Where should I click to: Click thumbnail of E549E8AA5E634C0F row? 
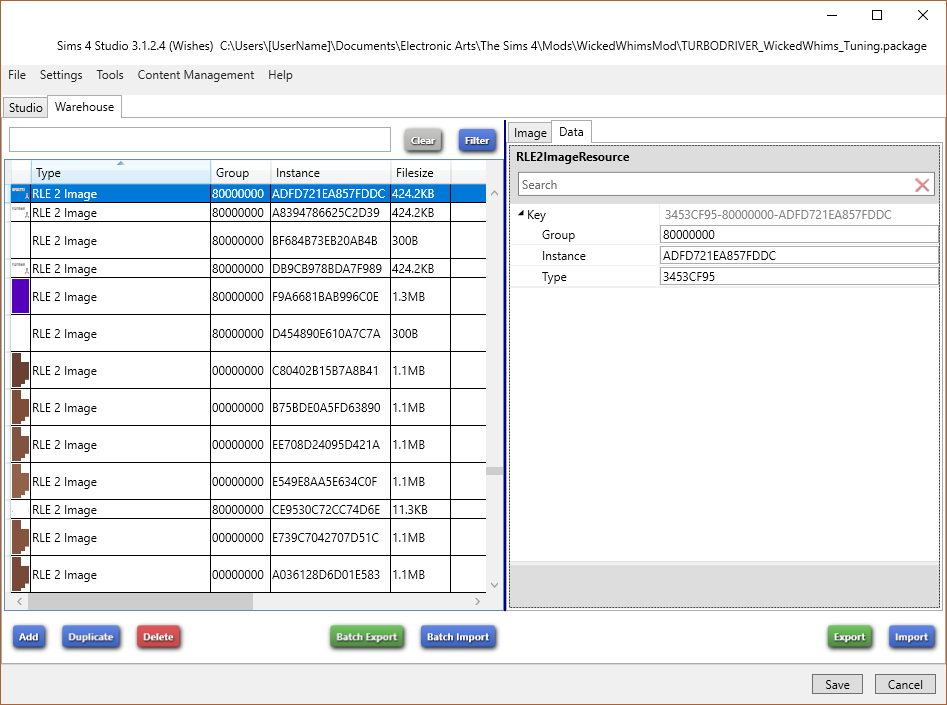(x=21, y=481)
